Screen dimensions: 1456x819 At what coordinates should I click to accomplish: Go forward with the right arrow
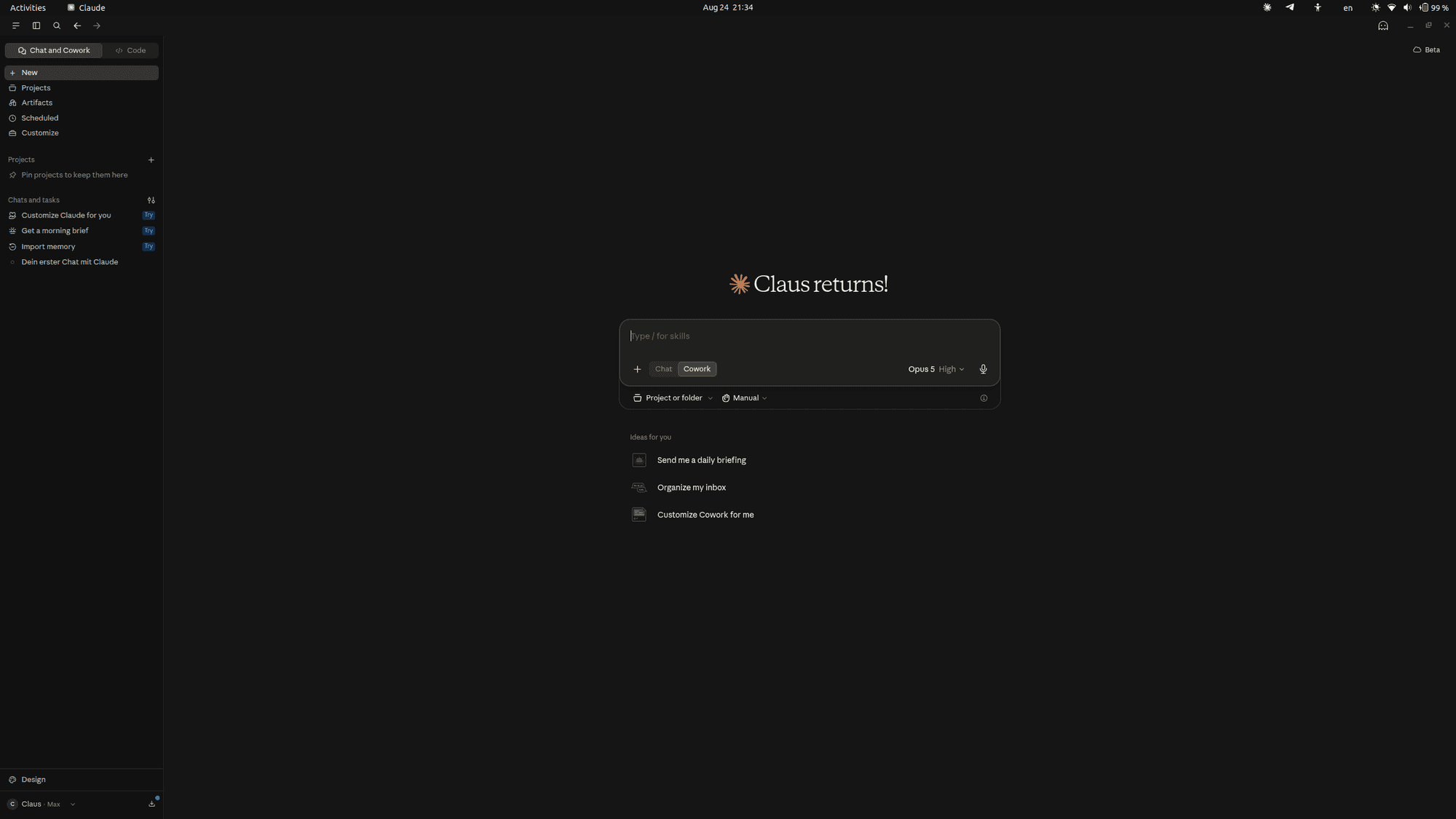[97, 25]
